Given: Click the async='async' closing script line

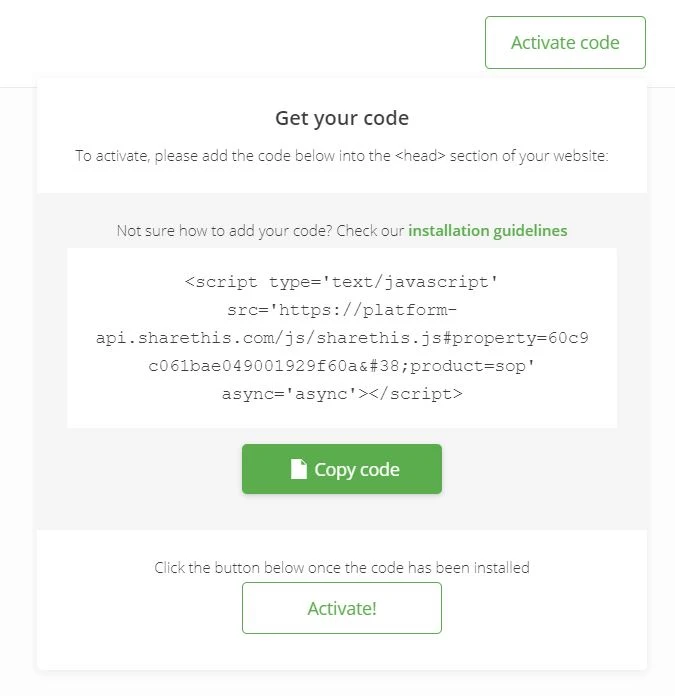Looking at the screenshot, I should (x=342, y=394).
